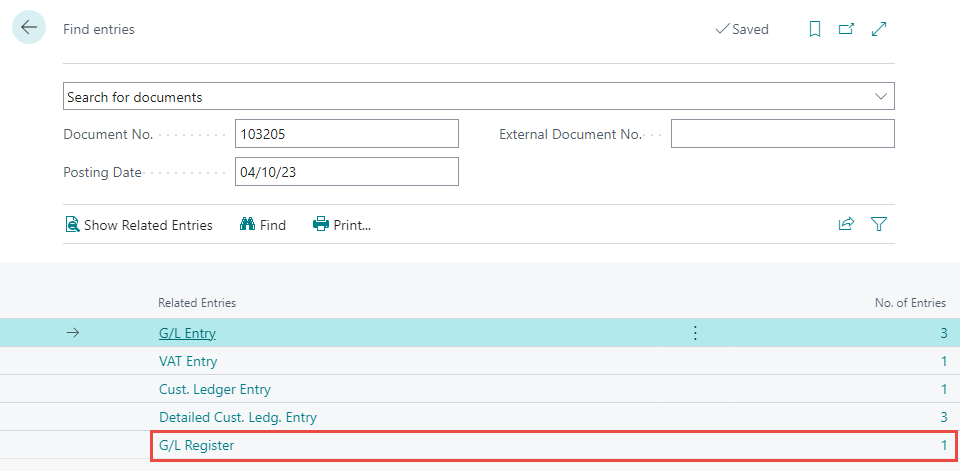
Task: Click the Related Entries column header
Action: tap(197, 303)
